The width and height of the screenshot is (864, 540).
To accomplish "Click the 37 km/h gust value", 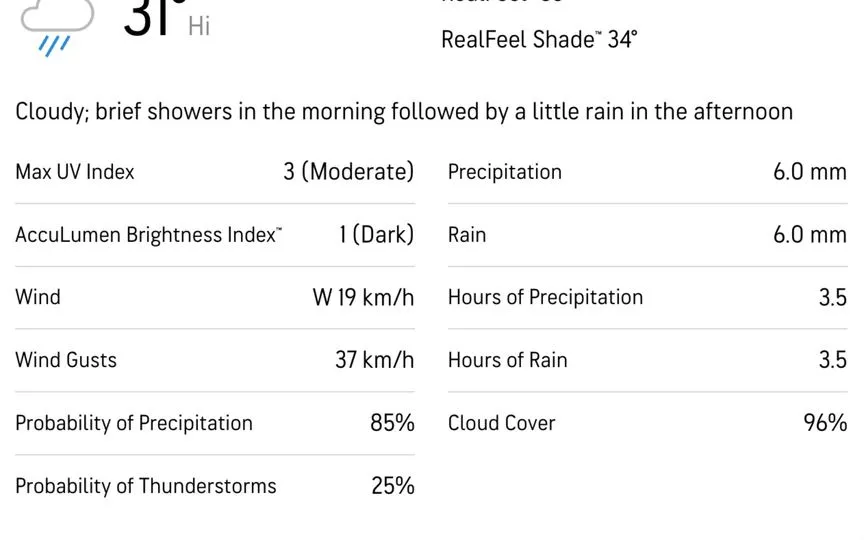I will [375, 360].
